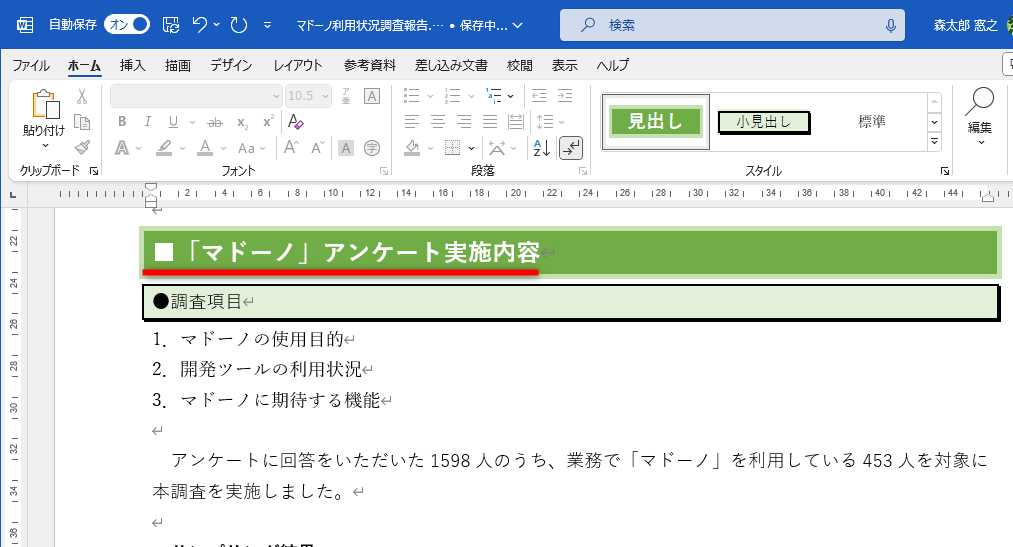The width and height of the screenshot is (1013, 547).
Task: Switch to the デザイン tab
Action: click(x=231, y=65)
